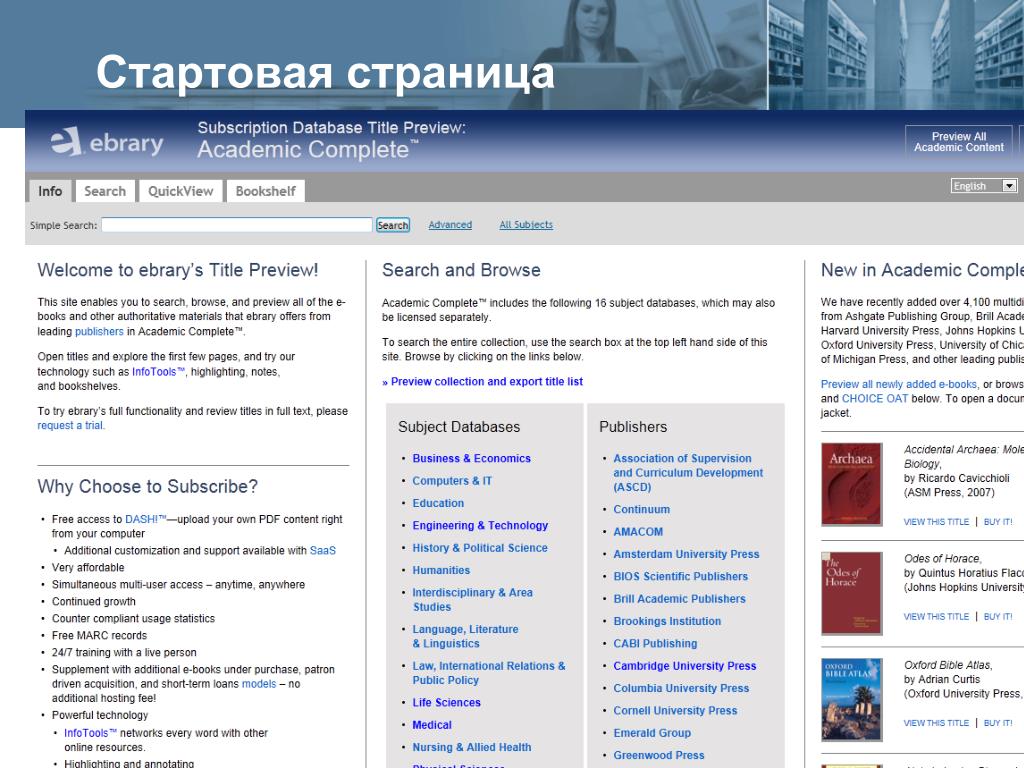This screenshot has width=1024, height=768.
Task: Open the Life Sciences database
Action: 446,703
